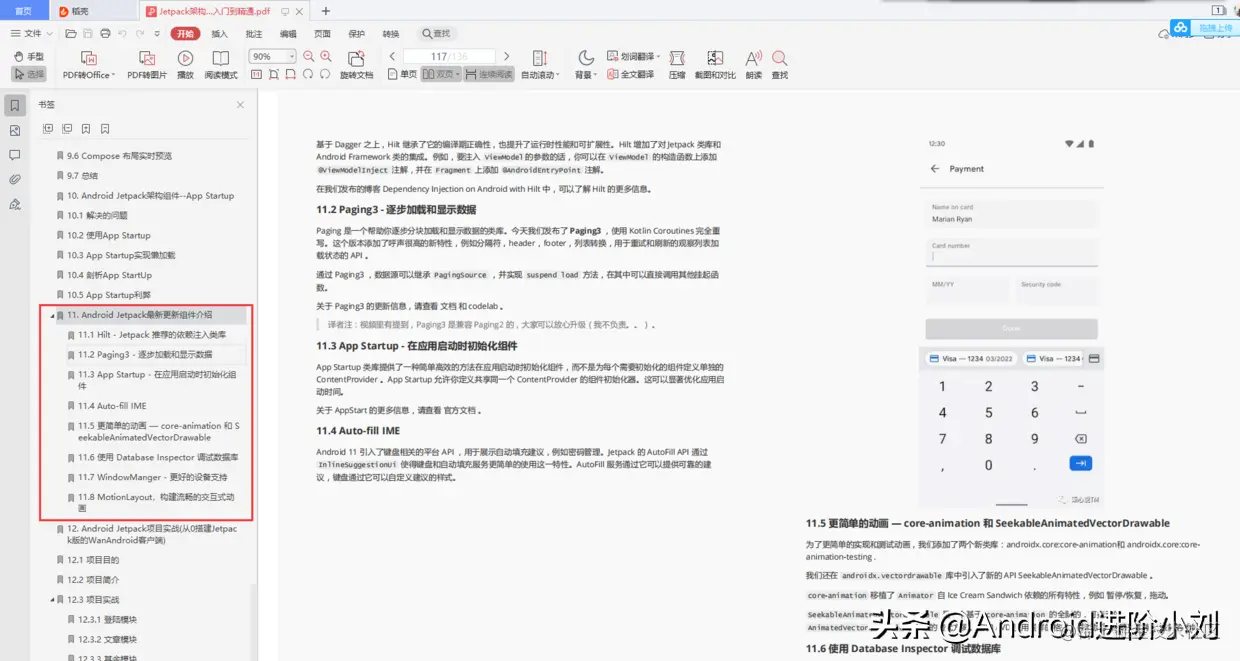Start 朗读 read aloud
1240x661 pixels.
(753, 65)
